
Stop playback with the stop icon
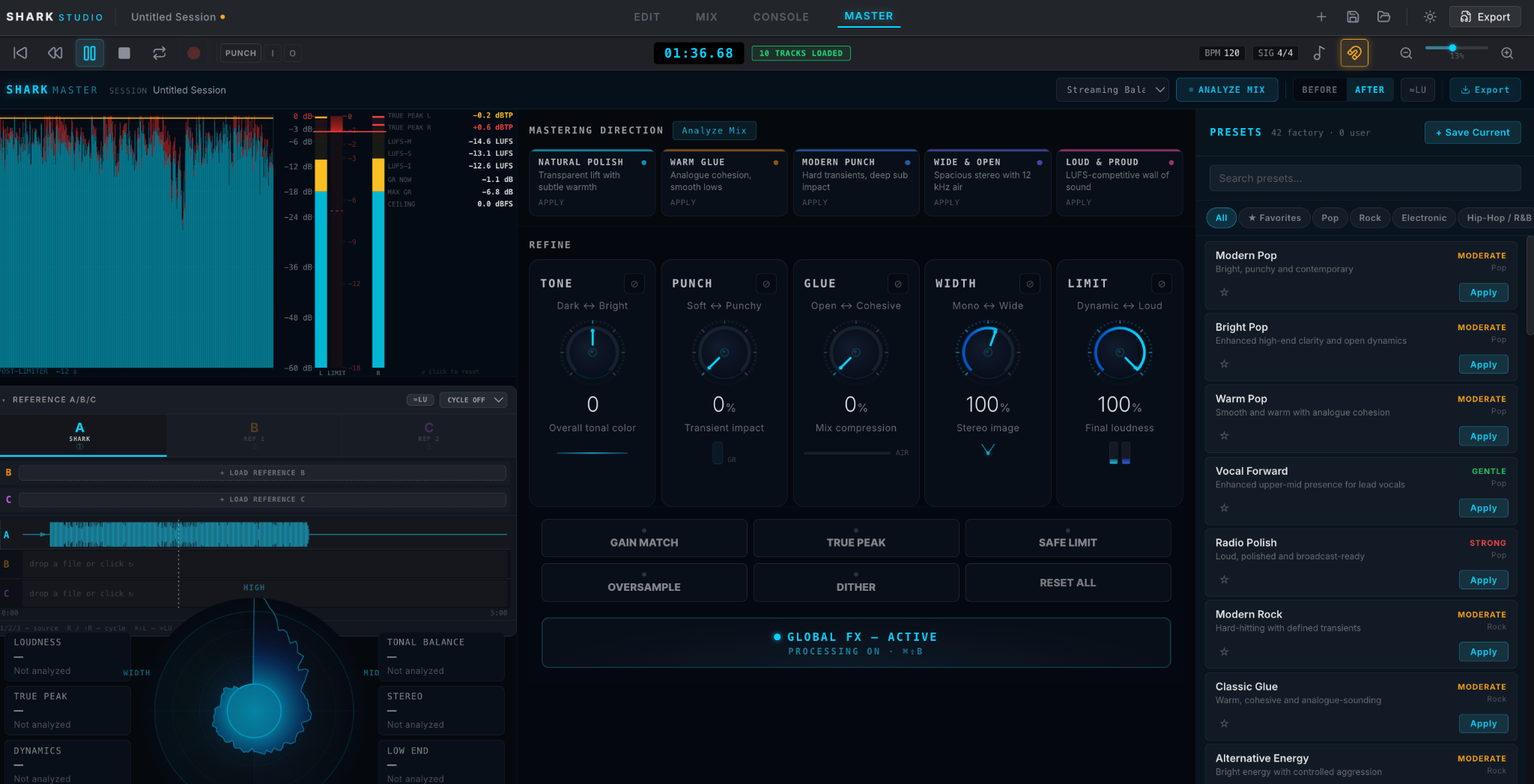[124, 53]
